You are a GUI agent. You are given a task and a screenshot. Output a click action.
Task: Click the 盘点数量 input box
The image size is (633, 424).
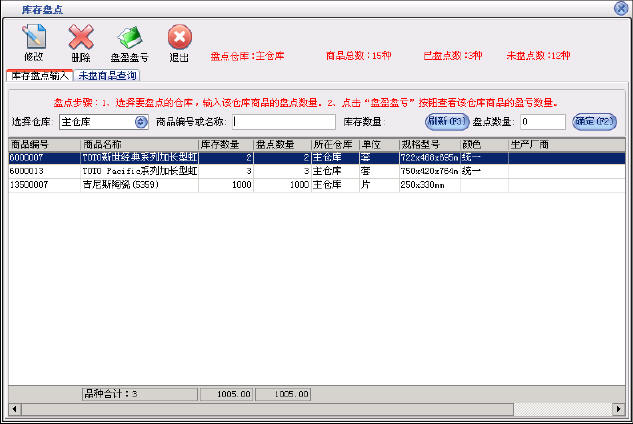tap(541, 122)
